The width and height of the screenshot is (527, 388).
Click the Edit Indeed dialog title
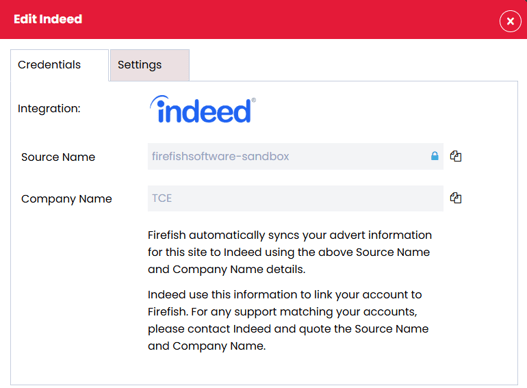(x=48, y=19)
